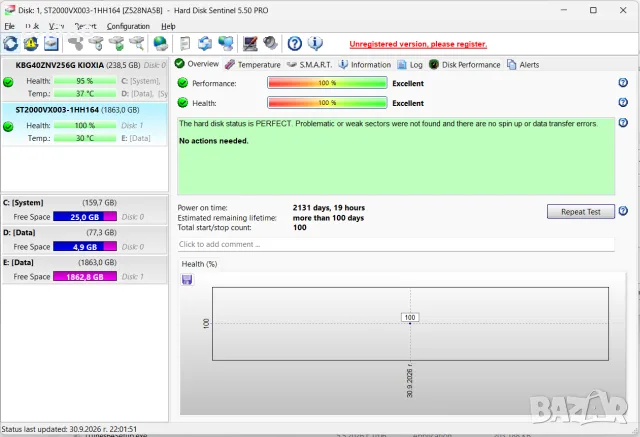The height and width of the screenshot is (437, 640).
Task: Click help icon beside status message
Action: click(623, 122)
